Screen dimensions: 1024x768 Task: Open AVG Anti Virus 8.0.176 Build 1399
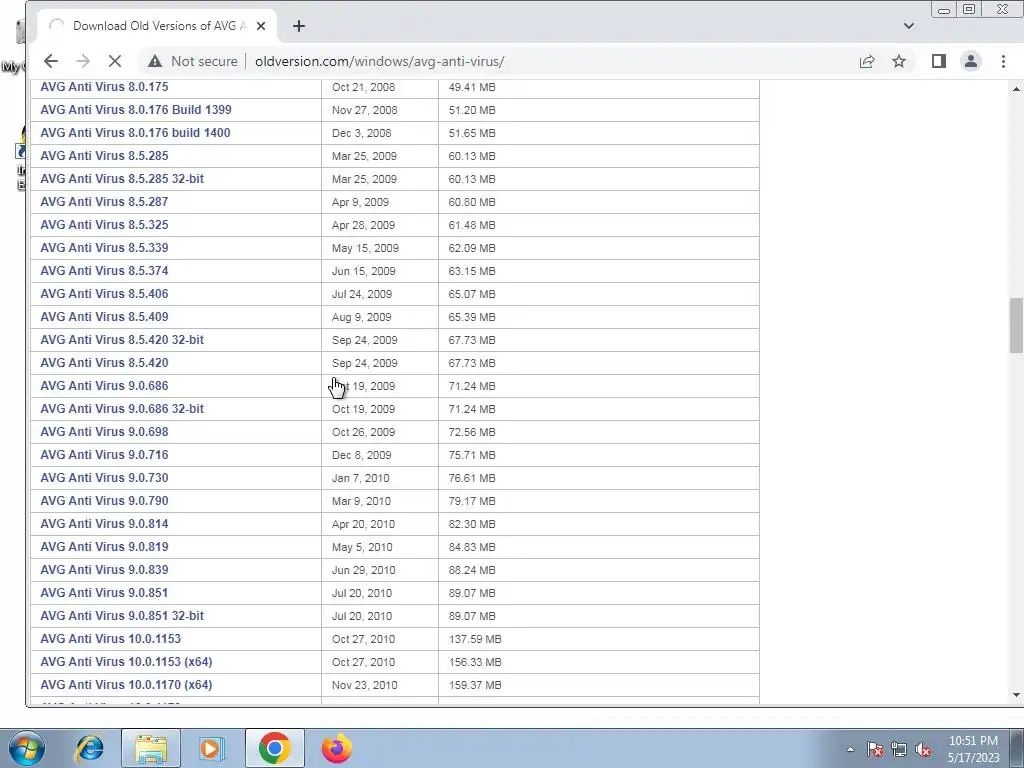pyautogui.click(x=136, y=110)
